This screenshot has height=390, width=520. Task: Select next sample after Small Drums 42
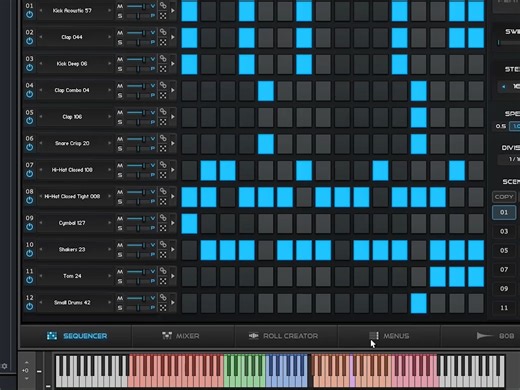click(x=109, y=302)
